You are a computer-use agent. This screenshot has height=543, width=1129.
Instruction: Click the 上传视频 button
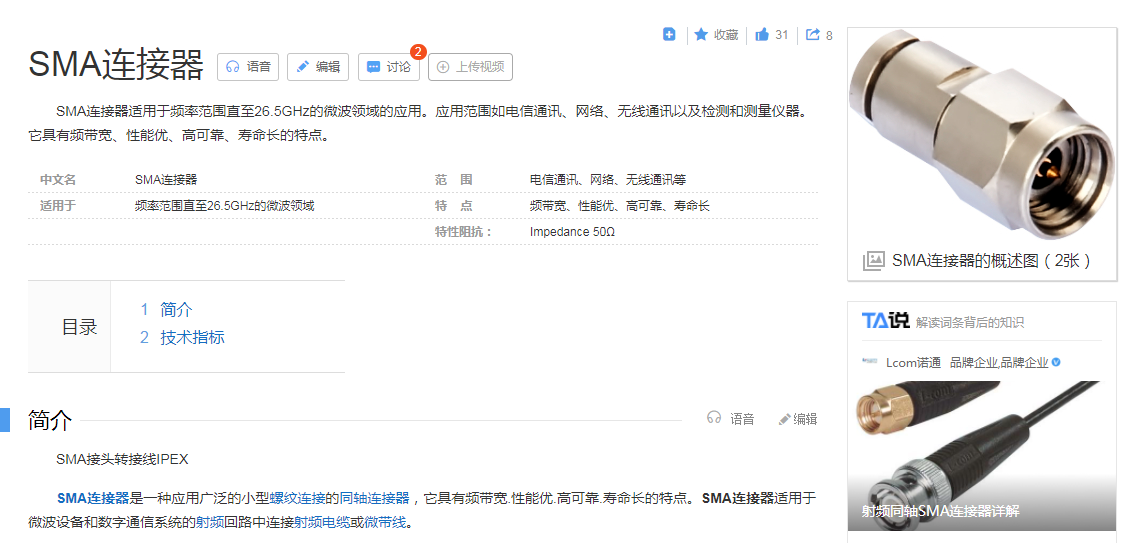coord(470,67)
